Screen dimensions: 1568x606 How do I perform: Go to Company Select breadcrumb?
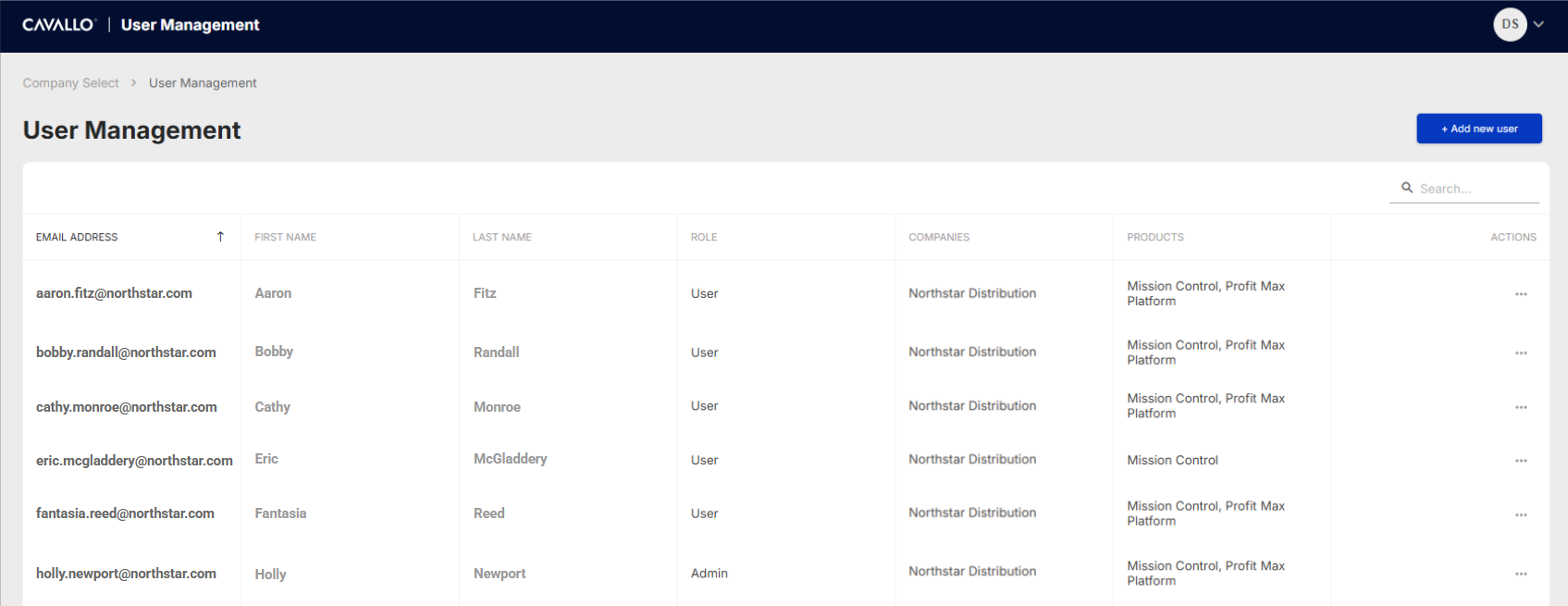click(x=71, y=83)
